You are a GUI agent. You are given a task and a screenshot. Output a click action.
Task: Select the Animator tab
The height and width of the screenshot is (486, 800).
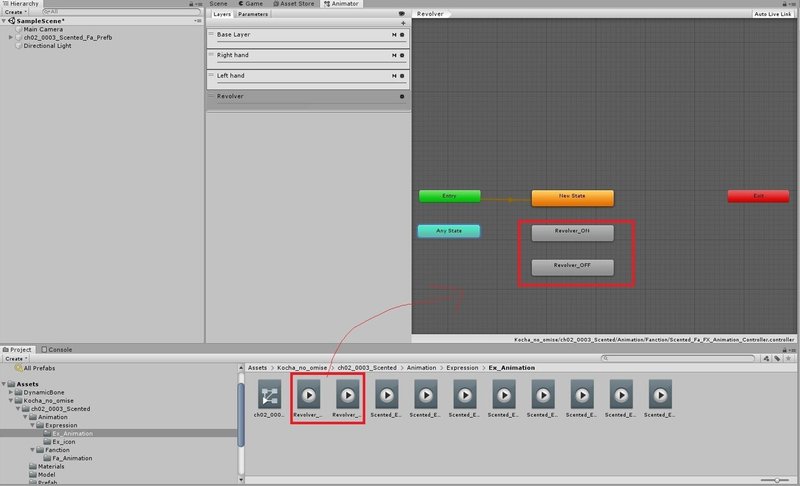pos(341,4)
